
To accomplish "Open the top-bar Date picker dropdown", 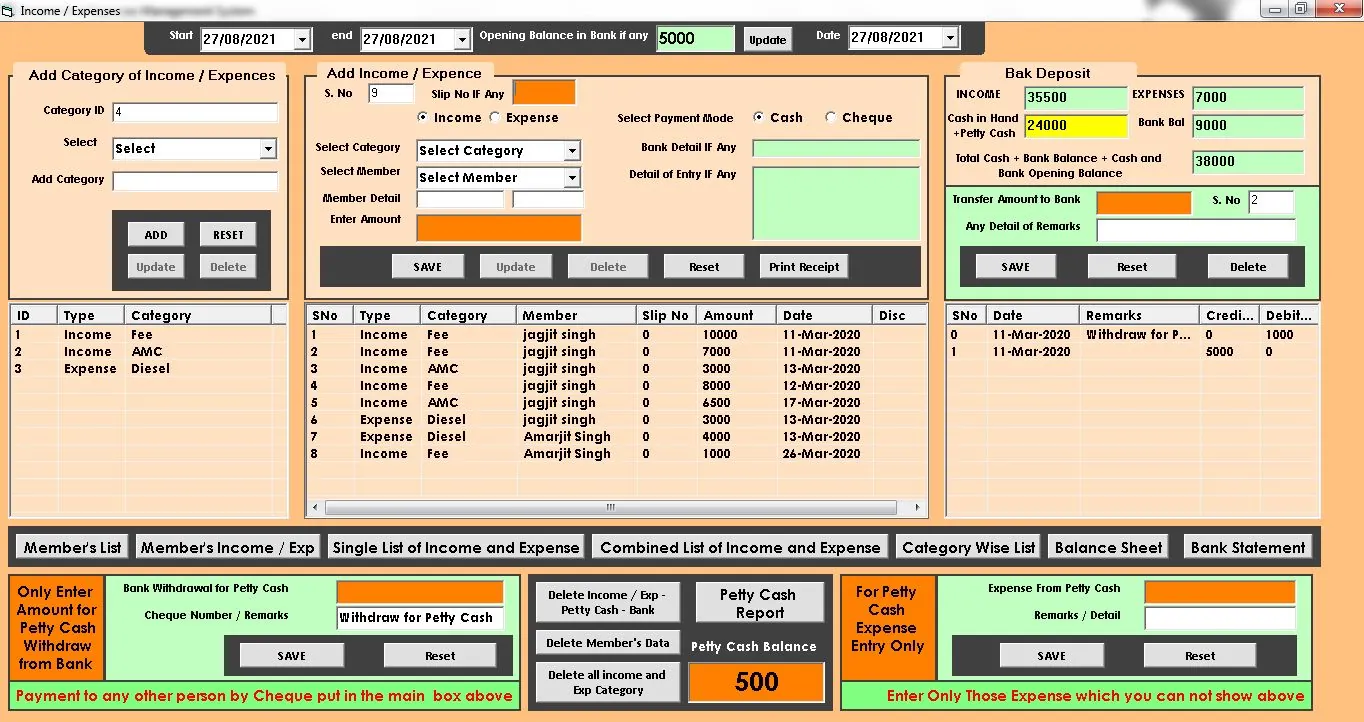I will pos(950,38).
